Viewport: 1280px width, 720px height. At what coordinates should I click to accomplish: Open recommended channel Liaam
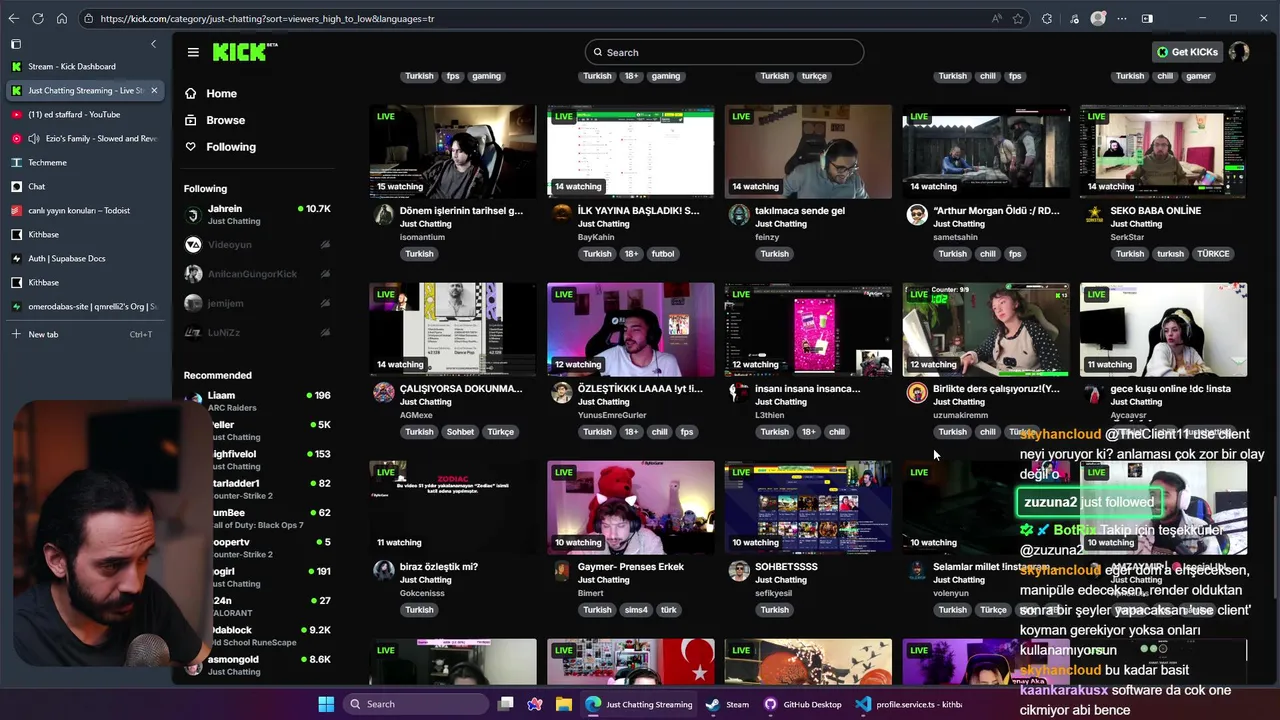[258, 401]
